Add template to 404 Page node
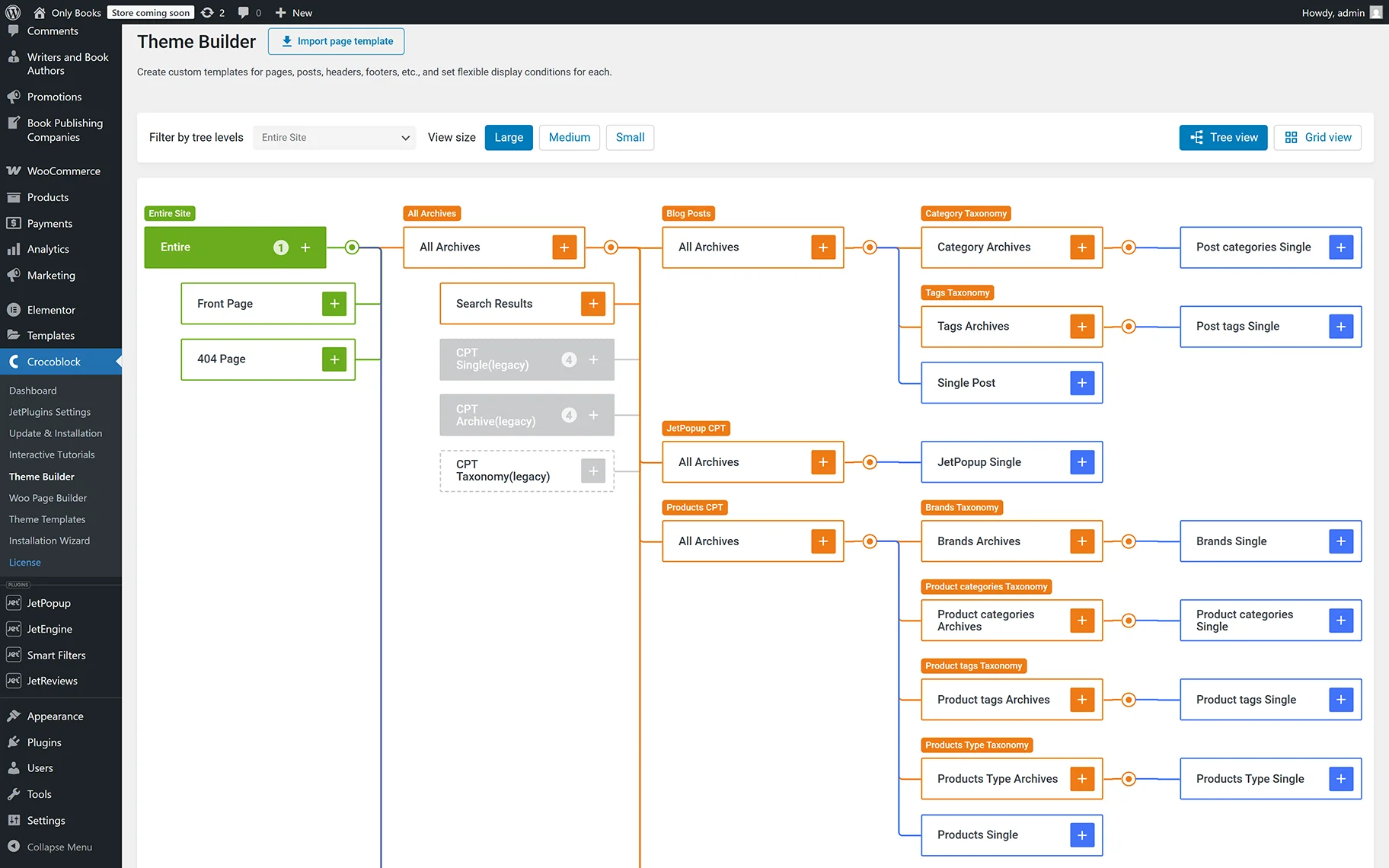This screenshot has height=868, width=1389. click(x=334, y=359)
